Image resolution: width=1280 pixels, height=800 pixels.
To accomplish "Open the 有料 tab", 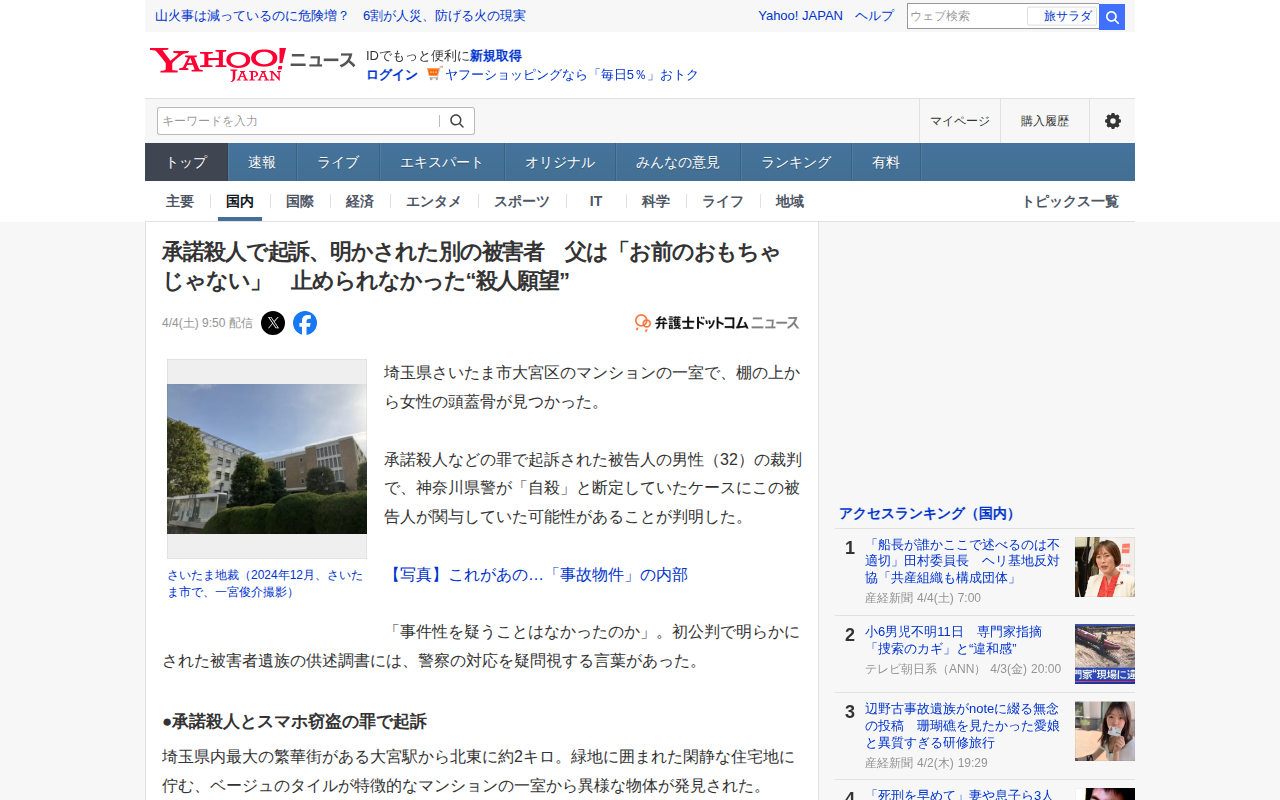I will coord(886,162).
